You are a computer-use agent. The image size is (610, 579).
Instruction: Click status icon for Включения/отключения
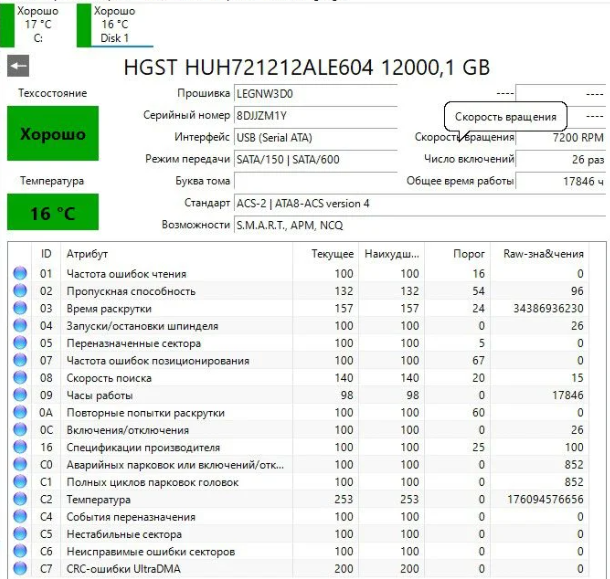[x=20, y=429]
